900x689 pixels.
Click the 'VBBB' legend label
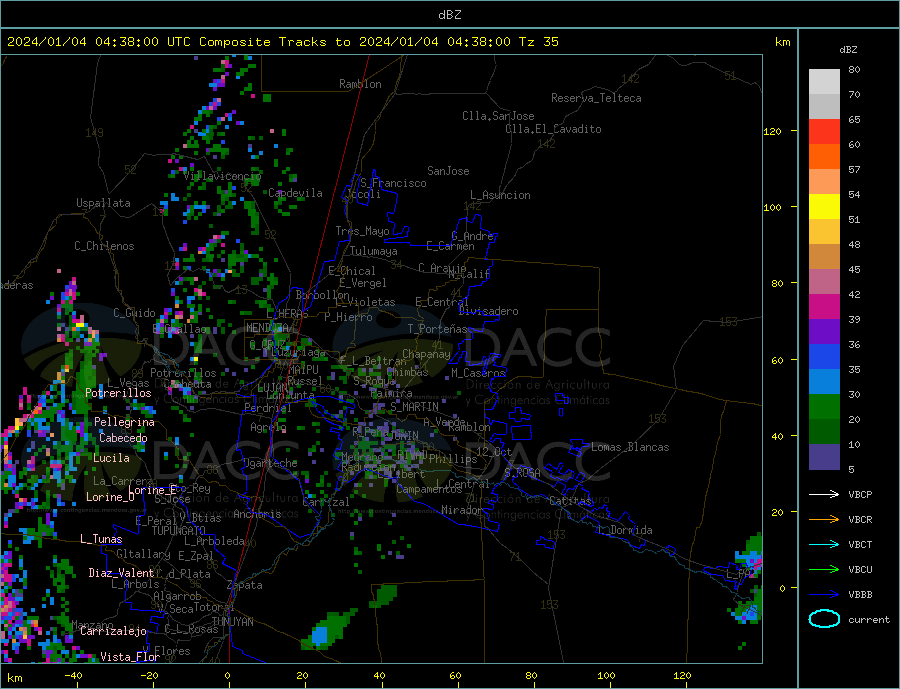pyautogui.click(x=860, y=594)
